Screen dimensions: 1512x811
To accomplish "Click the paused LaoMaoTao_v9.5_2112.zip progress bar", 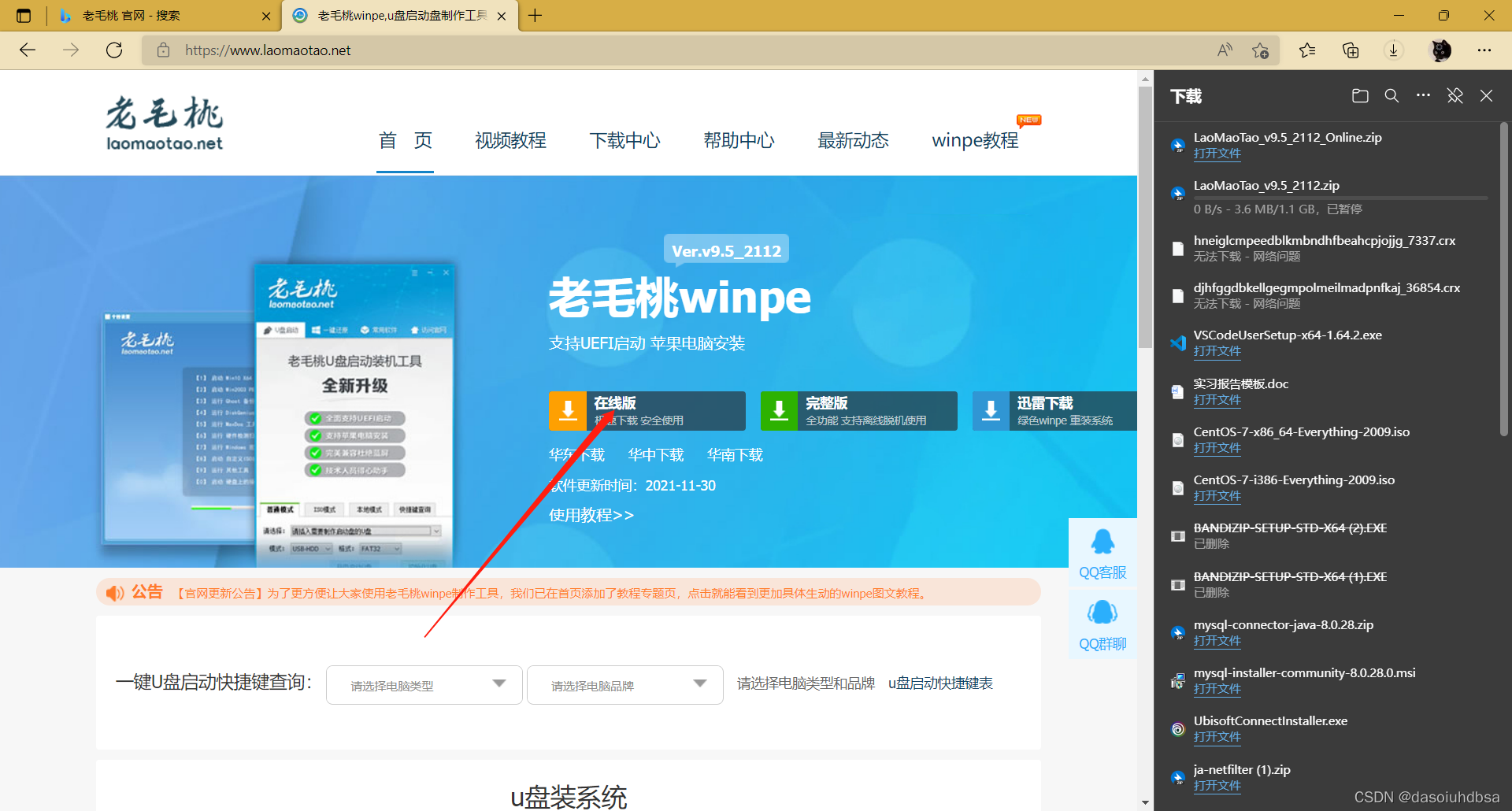I will pos(1340,197).
